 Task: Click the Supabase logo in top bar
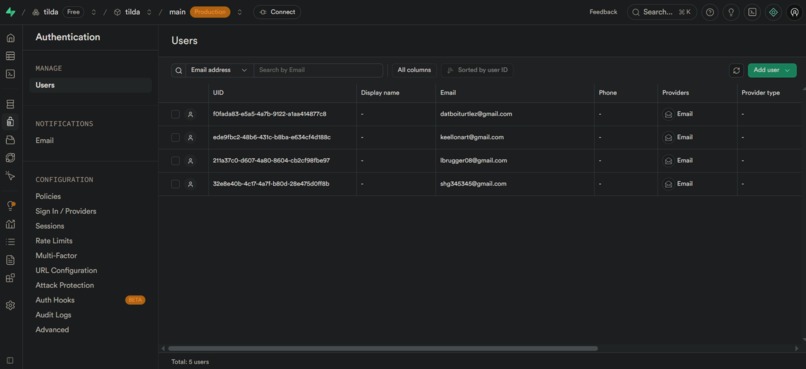(x=10, y=12)
